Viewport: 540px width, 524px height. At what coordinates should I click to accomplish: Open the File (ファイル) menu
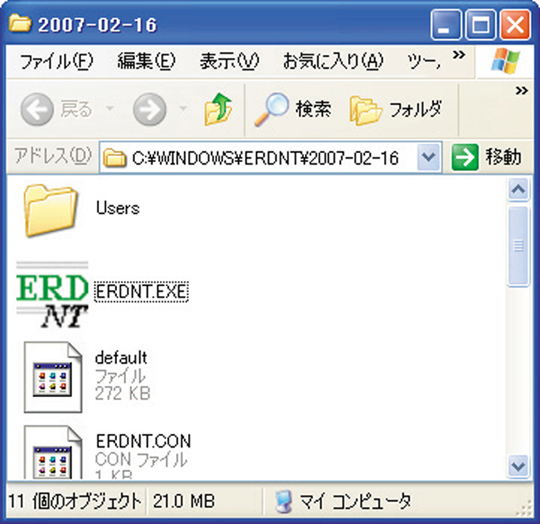pyautogui.click(x=56, y=61)
